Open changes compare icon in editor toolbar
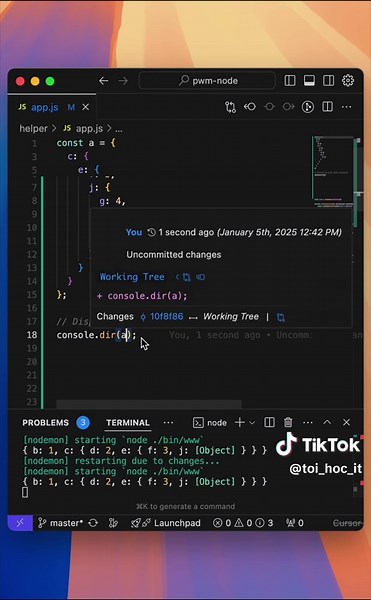 [x=230, y=107]
